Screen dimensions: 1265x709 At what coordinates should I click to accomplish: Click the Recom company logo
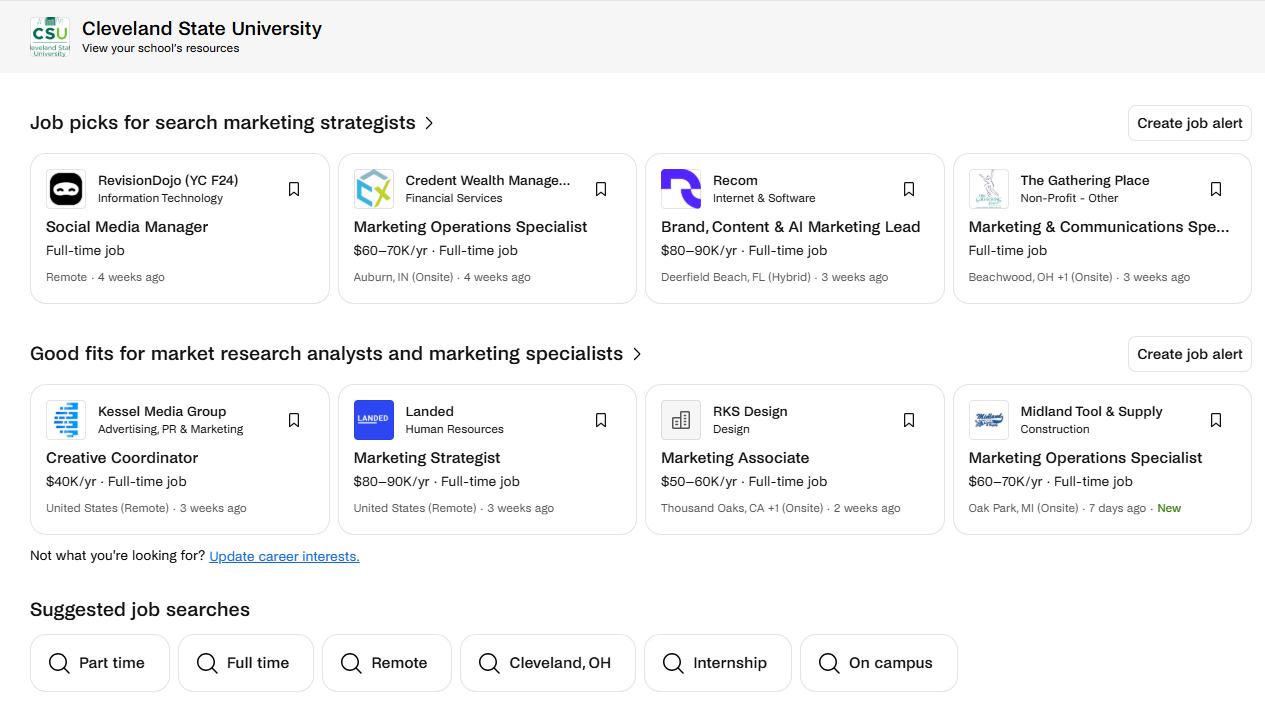point(681,189)
